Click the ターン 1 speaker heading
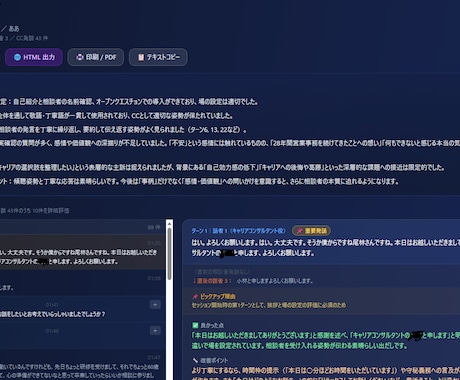Screen dimensions: 460x380 (238, 231)
